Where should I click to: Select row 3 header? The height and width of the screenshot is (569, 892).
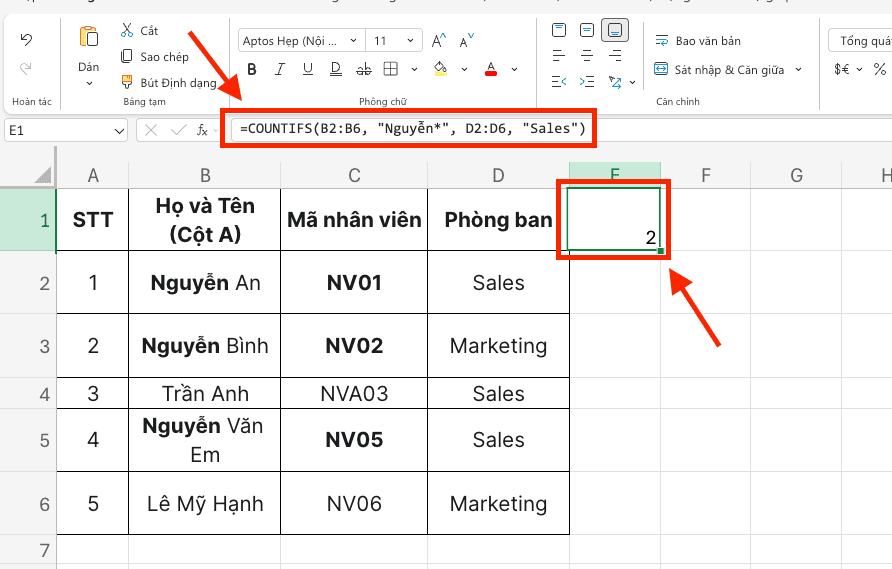pos(28,346)
